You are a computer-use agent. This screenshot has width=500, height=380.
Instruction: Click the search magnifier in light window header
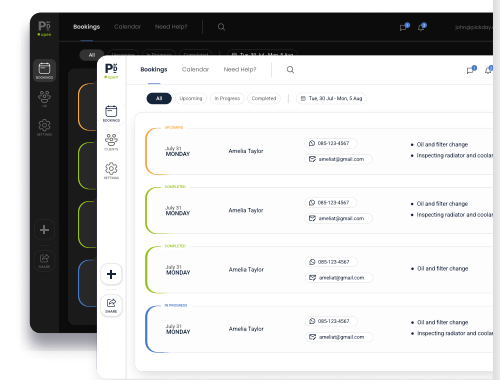(x=290, y=69)
